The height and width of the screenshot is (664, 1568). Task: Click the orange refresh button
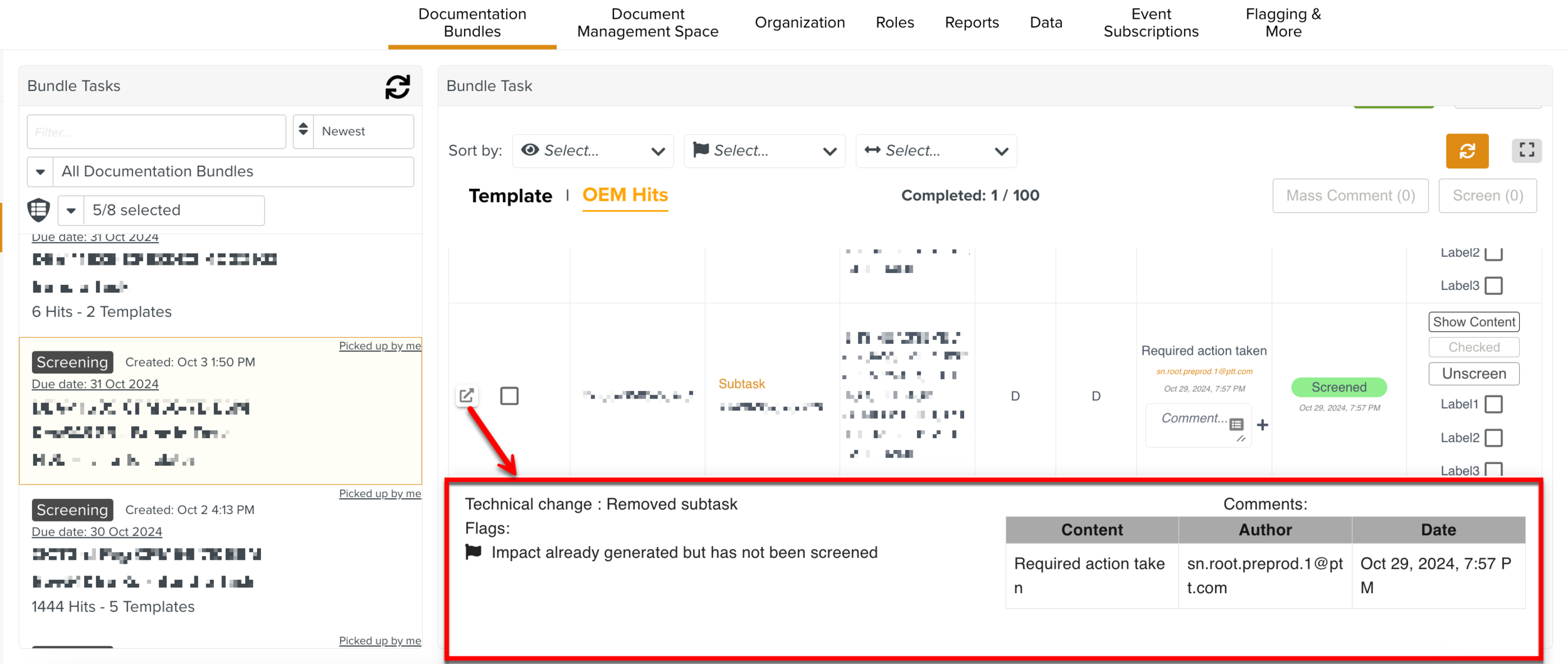tap(1466, 151)
